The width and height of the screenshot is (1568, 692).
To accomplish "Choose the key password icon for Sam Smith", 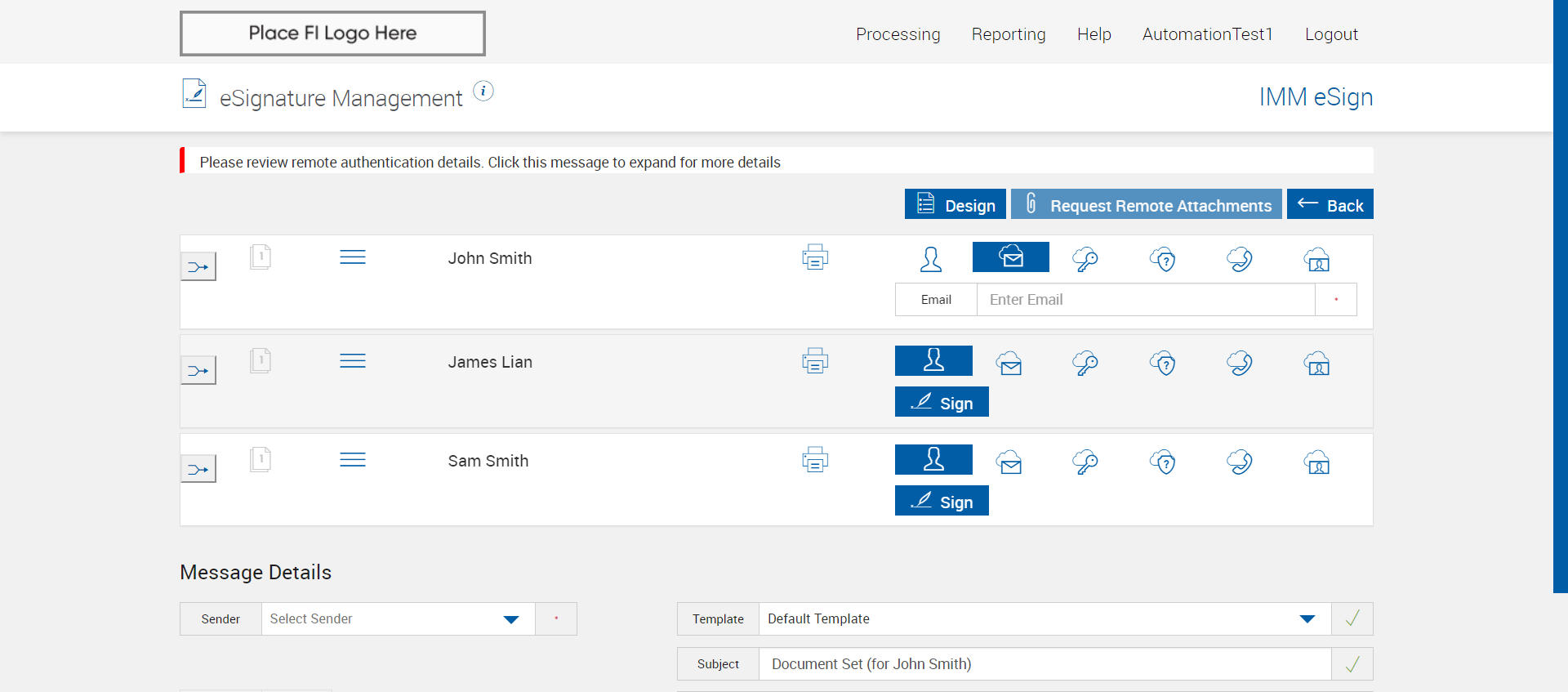I will pos(1085,462).
